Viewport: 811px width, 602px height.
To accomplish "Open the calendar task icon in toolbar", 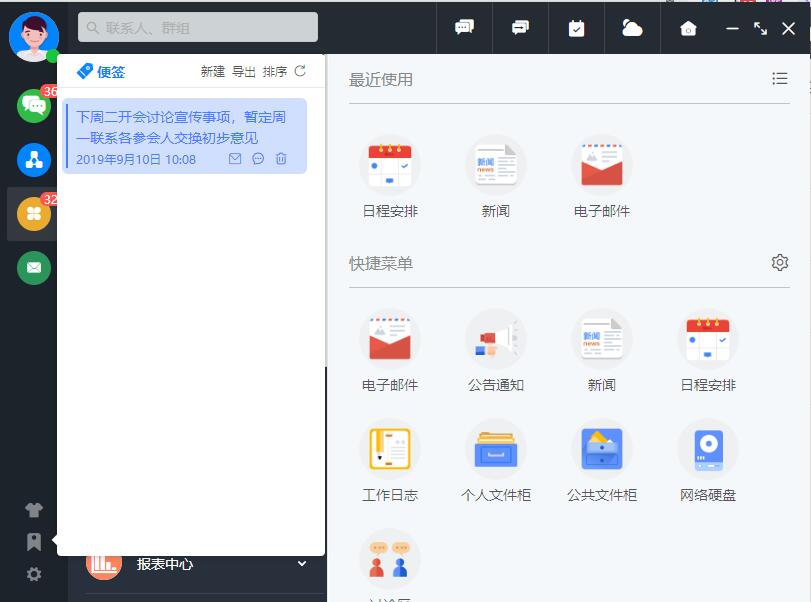I will tap(577, 28).
